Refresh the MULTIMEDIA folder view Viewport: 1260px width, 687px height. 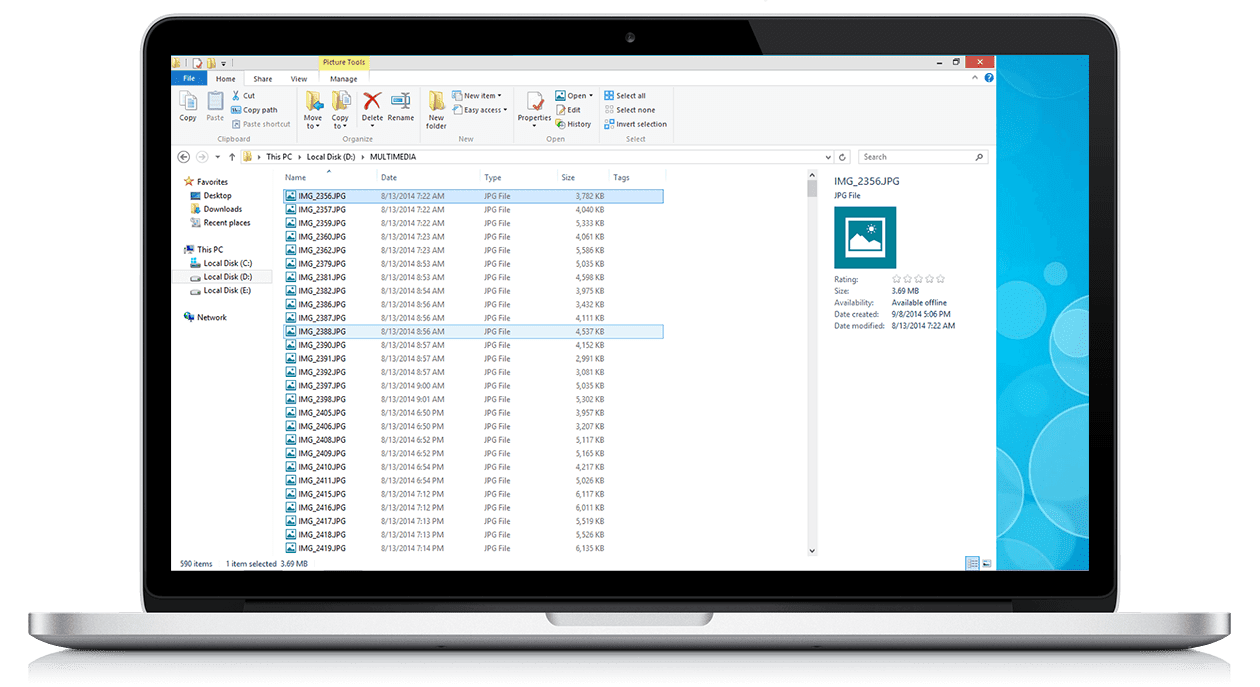[843, 157]
